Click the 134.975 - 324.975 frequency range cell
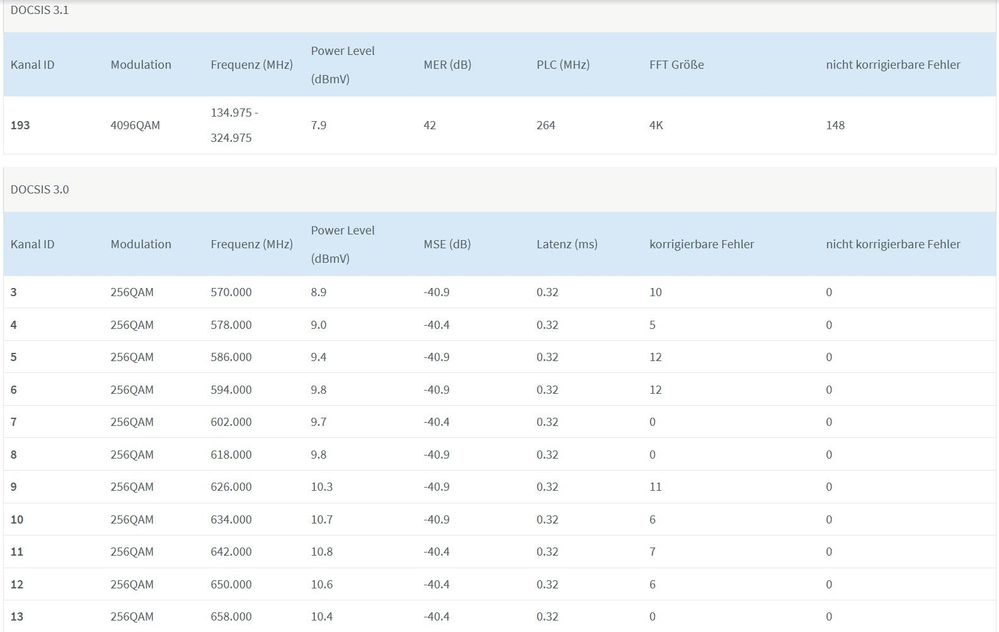 click(x=235, y=125)
